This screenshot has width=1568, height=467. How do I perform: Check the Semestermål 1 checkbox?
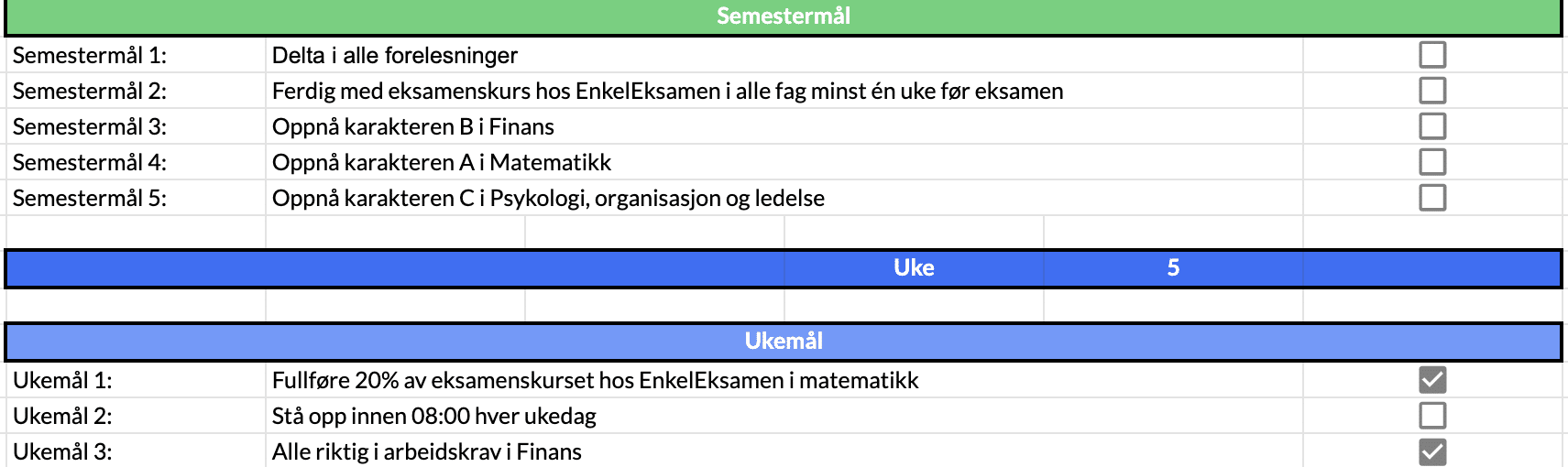[x=1432, y=55]
